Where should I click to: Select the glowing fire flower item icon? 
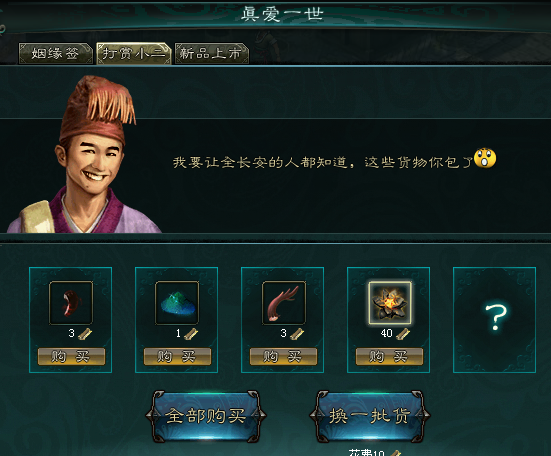click(x=390, y=302)
